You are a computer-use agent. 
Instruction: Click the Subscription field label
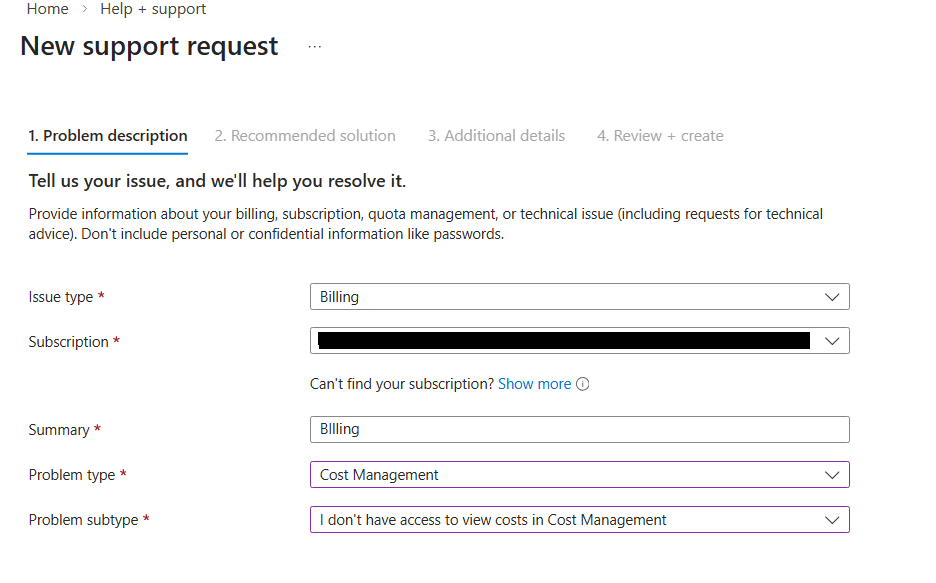click(x=69, y=342)
